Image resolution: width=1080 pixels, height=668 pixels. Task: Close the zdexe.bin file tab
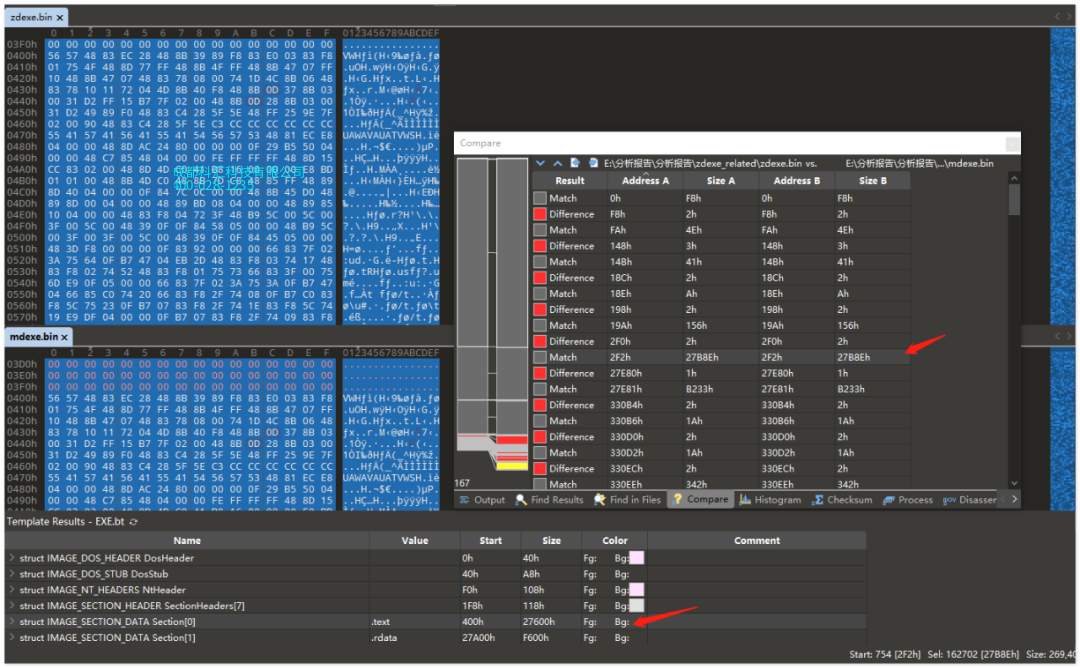tap(61, 18)
